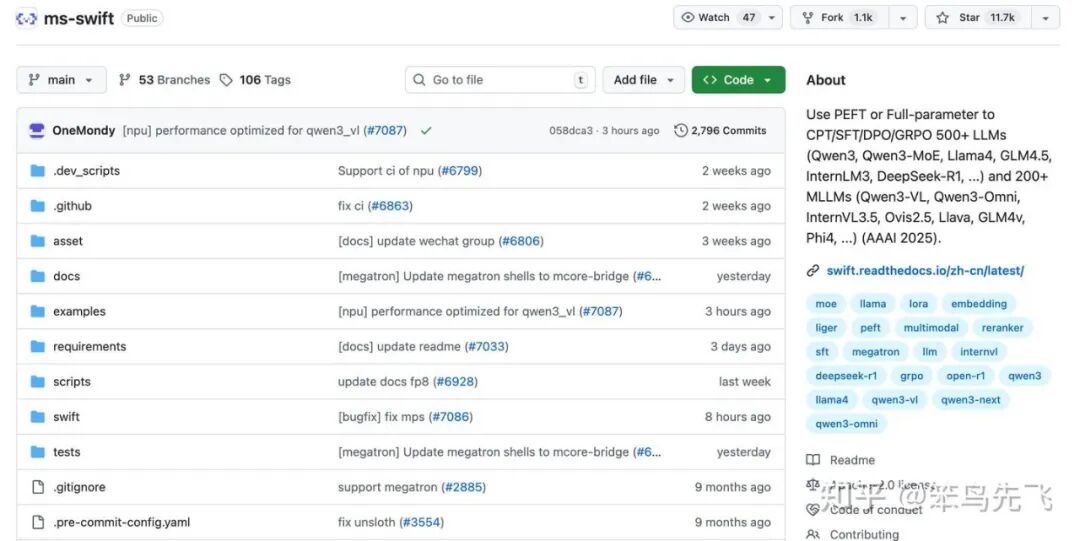Click the green commit status checkmark
This screenshot has width=1080, height=541.
tap(426, 130)
